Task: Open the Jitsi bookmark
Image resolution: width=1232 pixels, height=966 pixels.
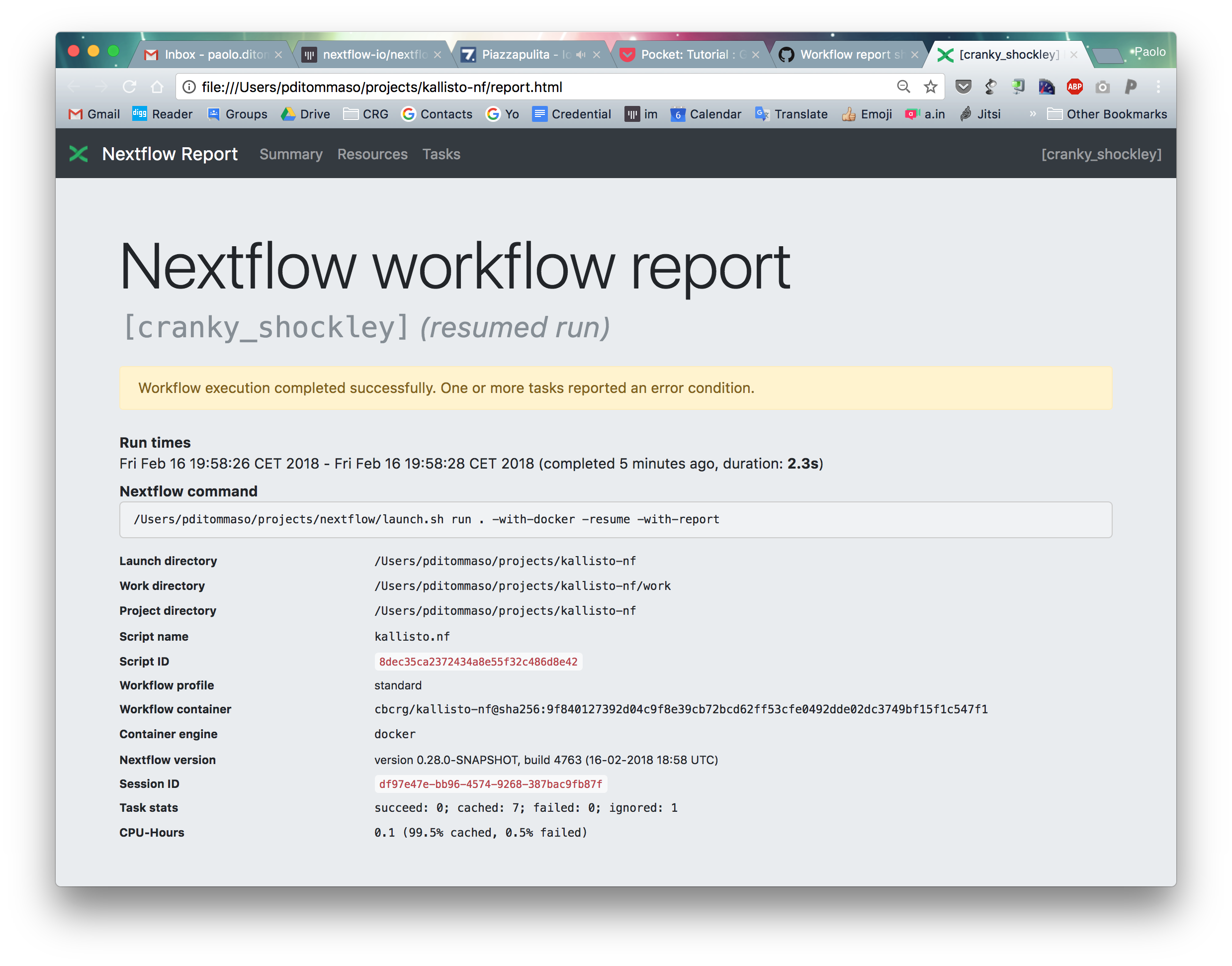Action: [x=980, y=114]
